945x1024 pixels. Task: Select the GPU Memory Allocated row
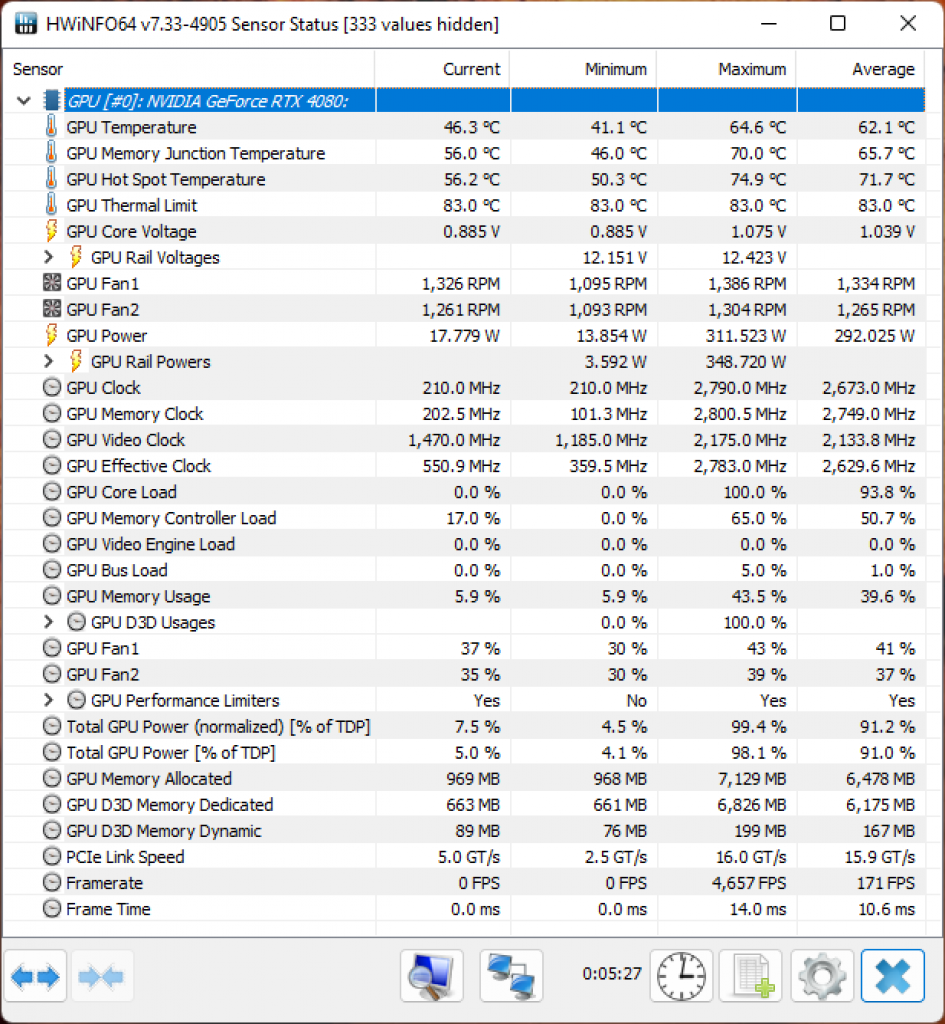(464, 778)
